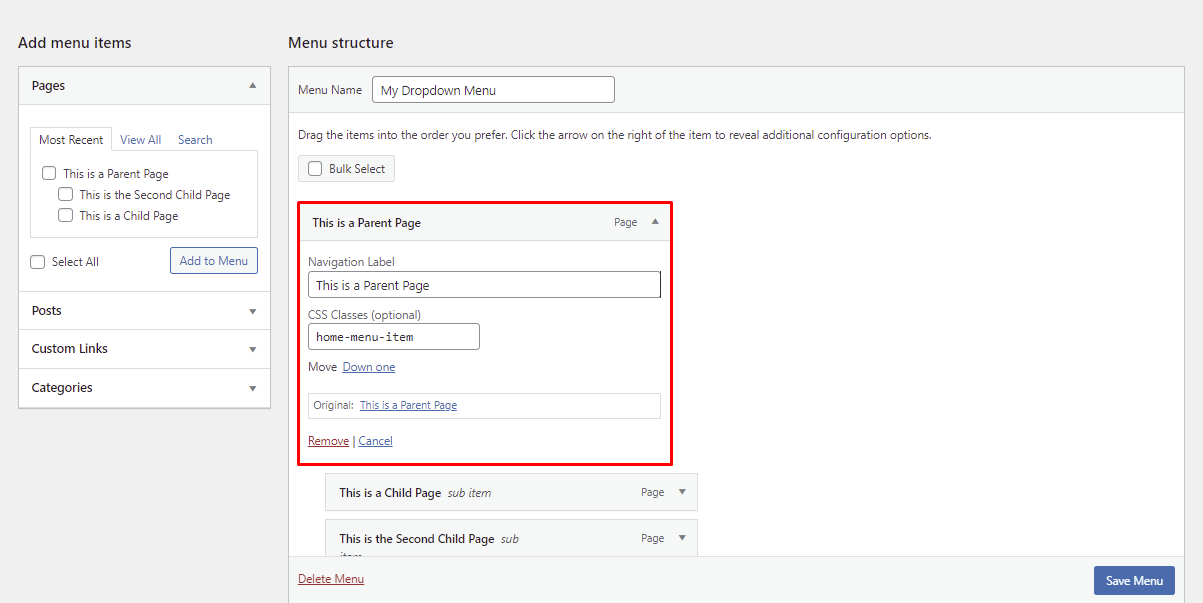
Task: Expand the Posts panel
Action: coord(253,310)
